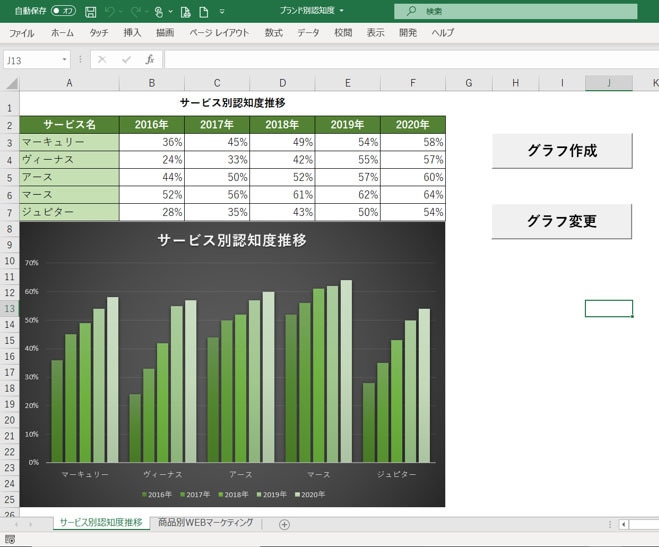This screenshot has width=659, height=547.
Task: Switch to the 開発 ribbon tab
Action: click(408, 33)
